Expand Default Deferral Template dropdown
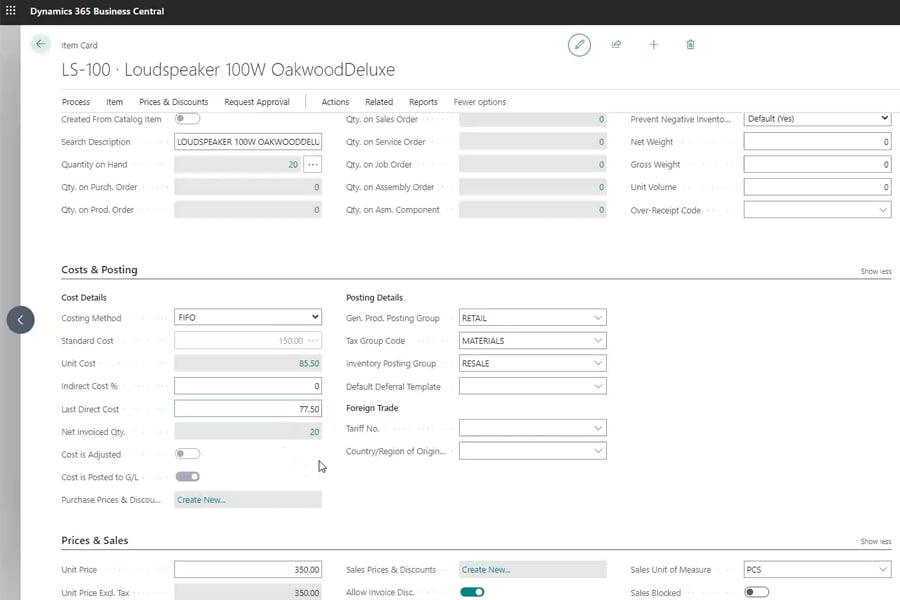This screenshot has height=600, width=900. [598, 386]
